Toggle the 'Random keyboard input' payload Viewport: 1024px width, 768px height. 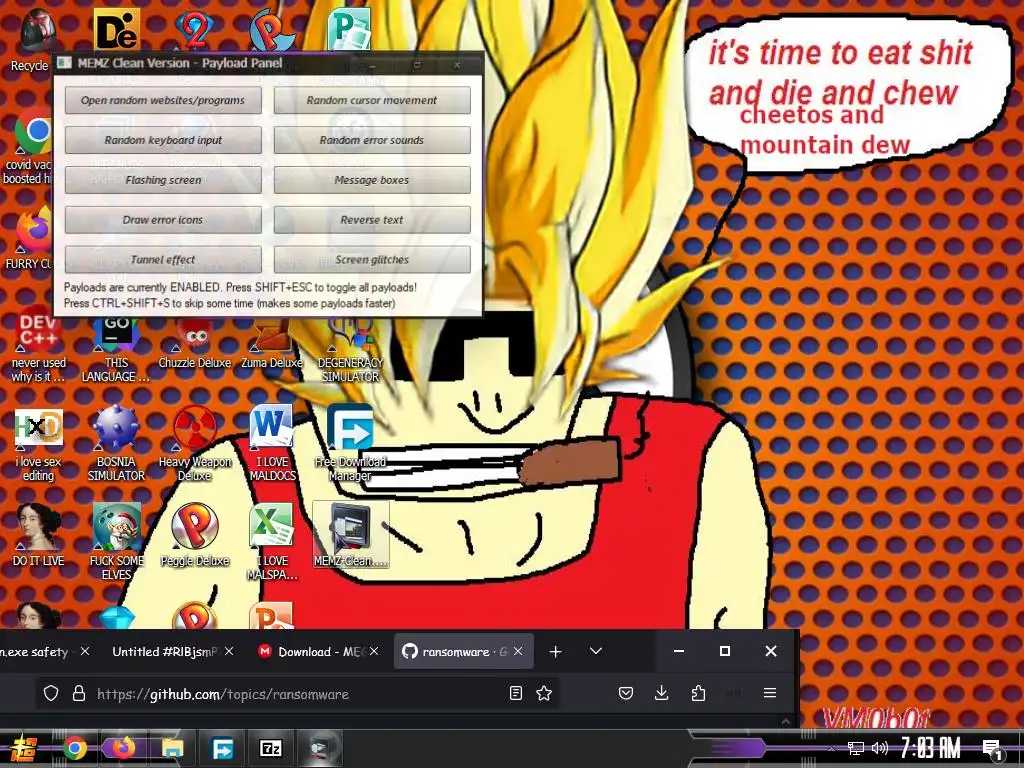163,140
